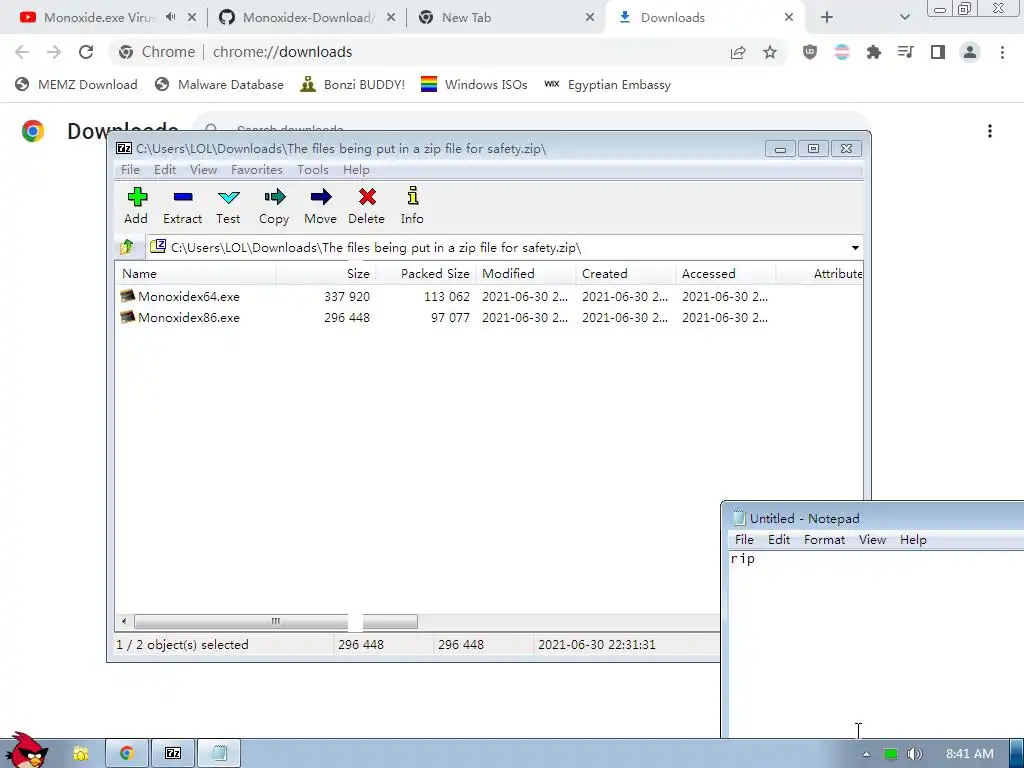Switch to Monoxidex-Download GitHub tab
1024x768 pixels.
pyautogui.click(x=307, y=18)
